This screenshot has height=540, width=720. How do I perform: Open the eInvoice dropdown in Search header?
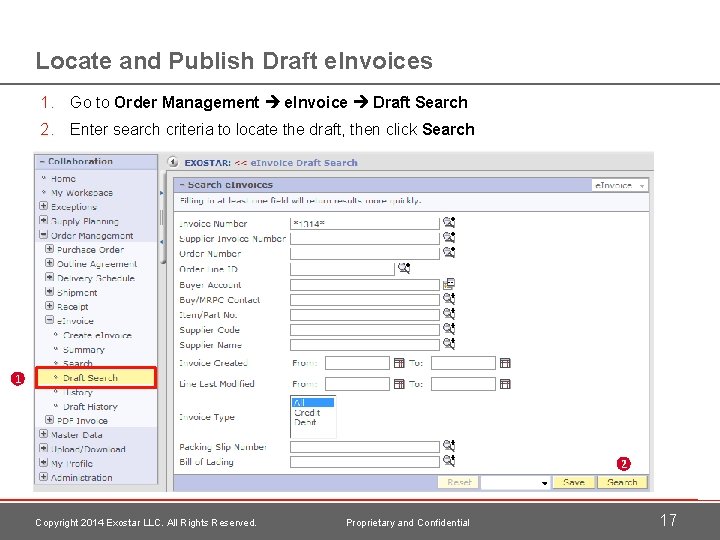pos(619,185)
